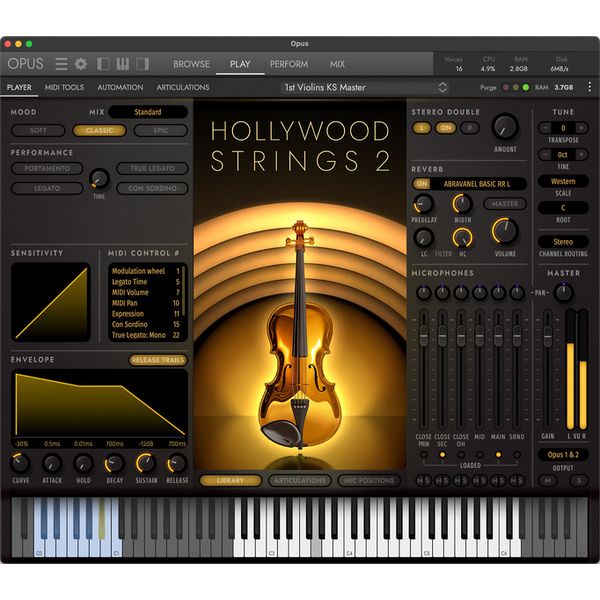
Task: Adjust the envelope Release knob
Action: click(x=177, y=464)
